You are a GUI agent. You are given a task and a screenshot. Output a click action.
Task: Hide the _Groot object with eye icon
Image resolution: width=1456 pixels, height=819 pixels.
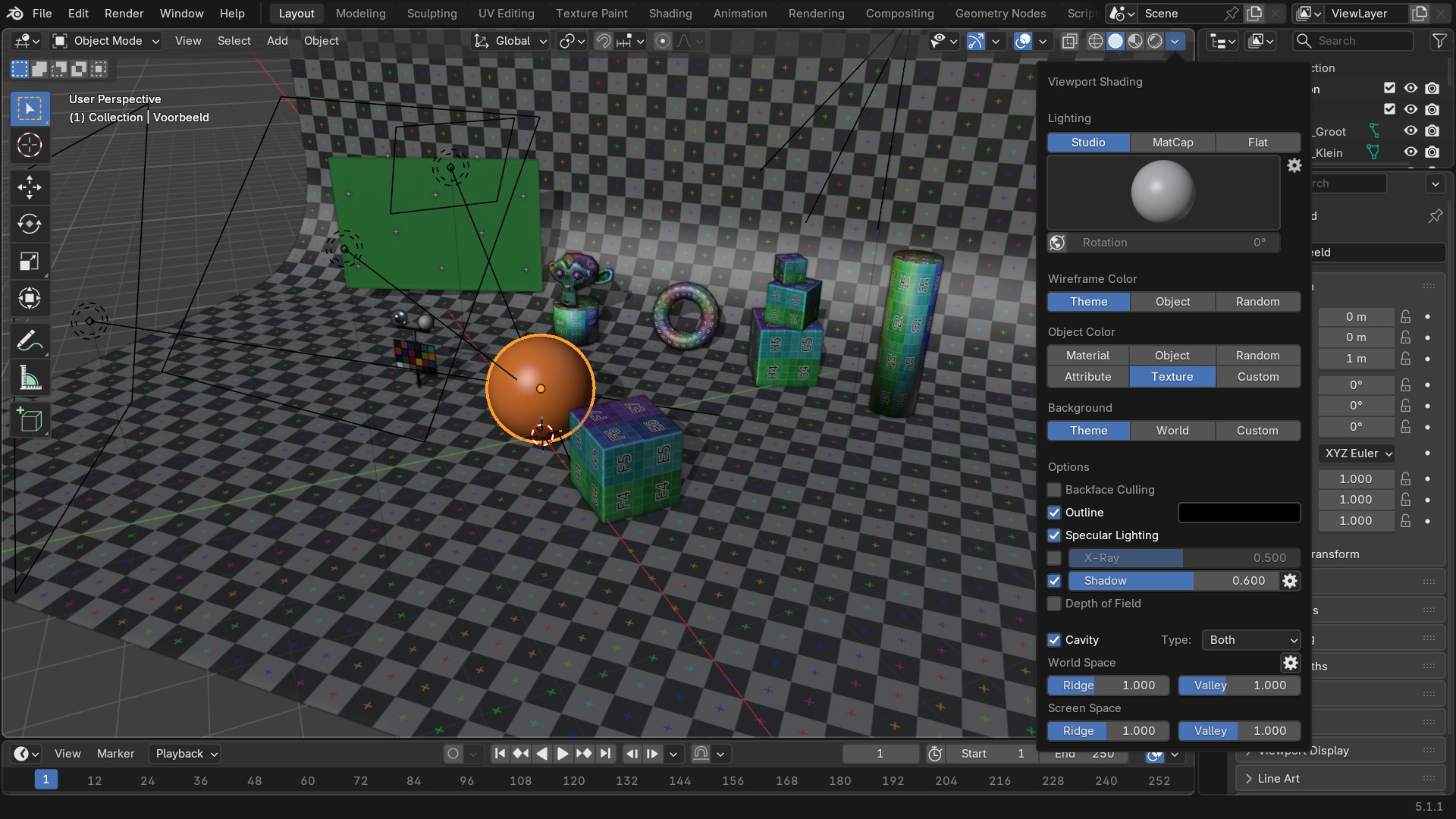pos(1410,130)
